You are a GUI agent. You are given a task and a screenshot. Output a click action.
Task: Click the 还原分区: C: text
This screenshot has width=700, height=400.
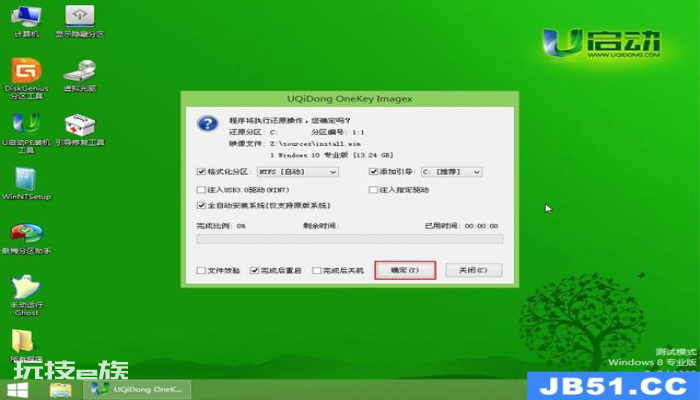254,132
